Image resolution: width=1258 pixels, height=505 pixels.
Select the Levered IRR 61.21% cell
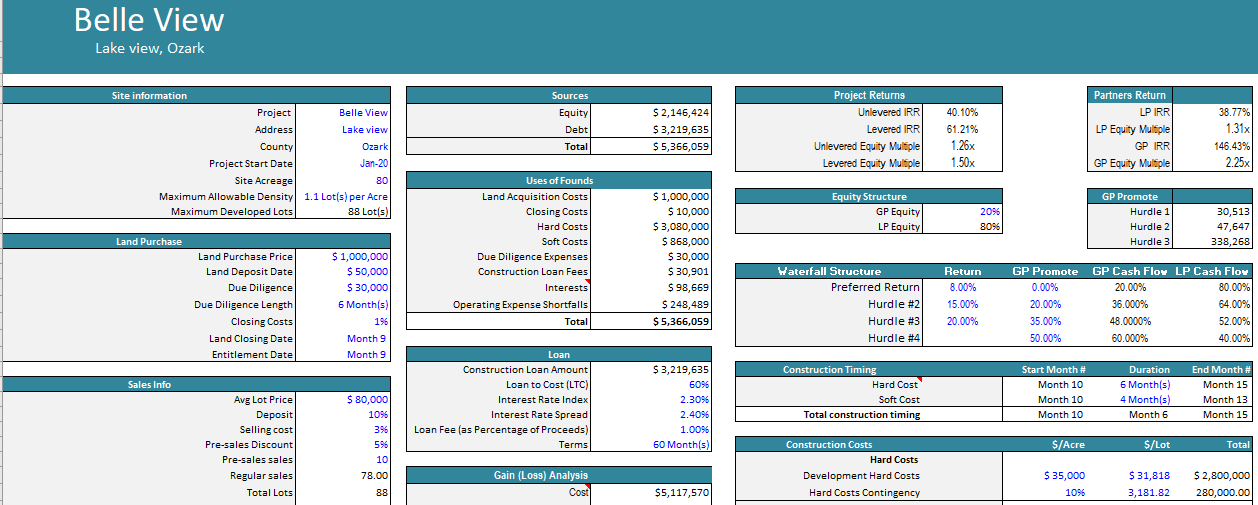click(962, 129)
